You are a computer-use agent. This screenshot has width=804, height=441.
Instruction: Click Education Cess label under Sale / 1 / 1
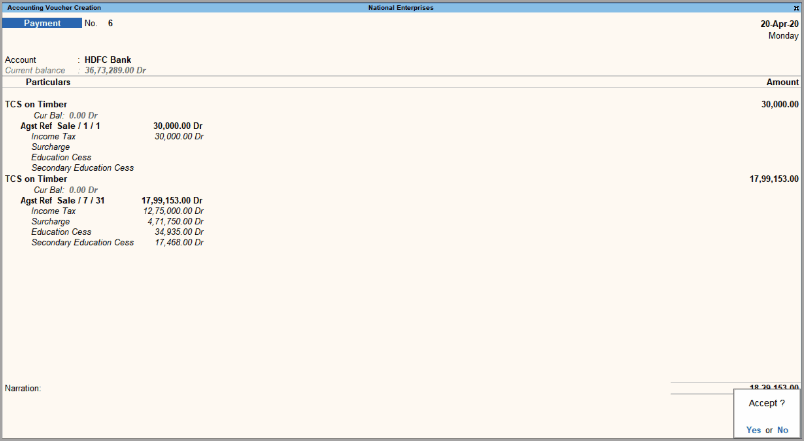pyautogui.click(x=61, y=157)
